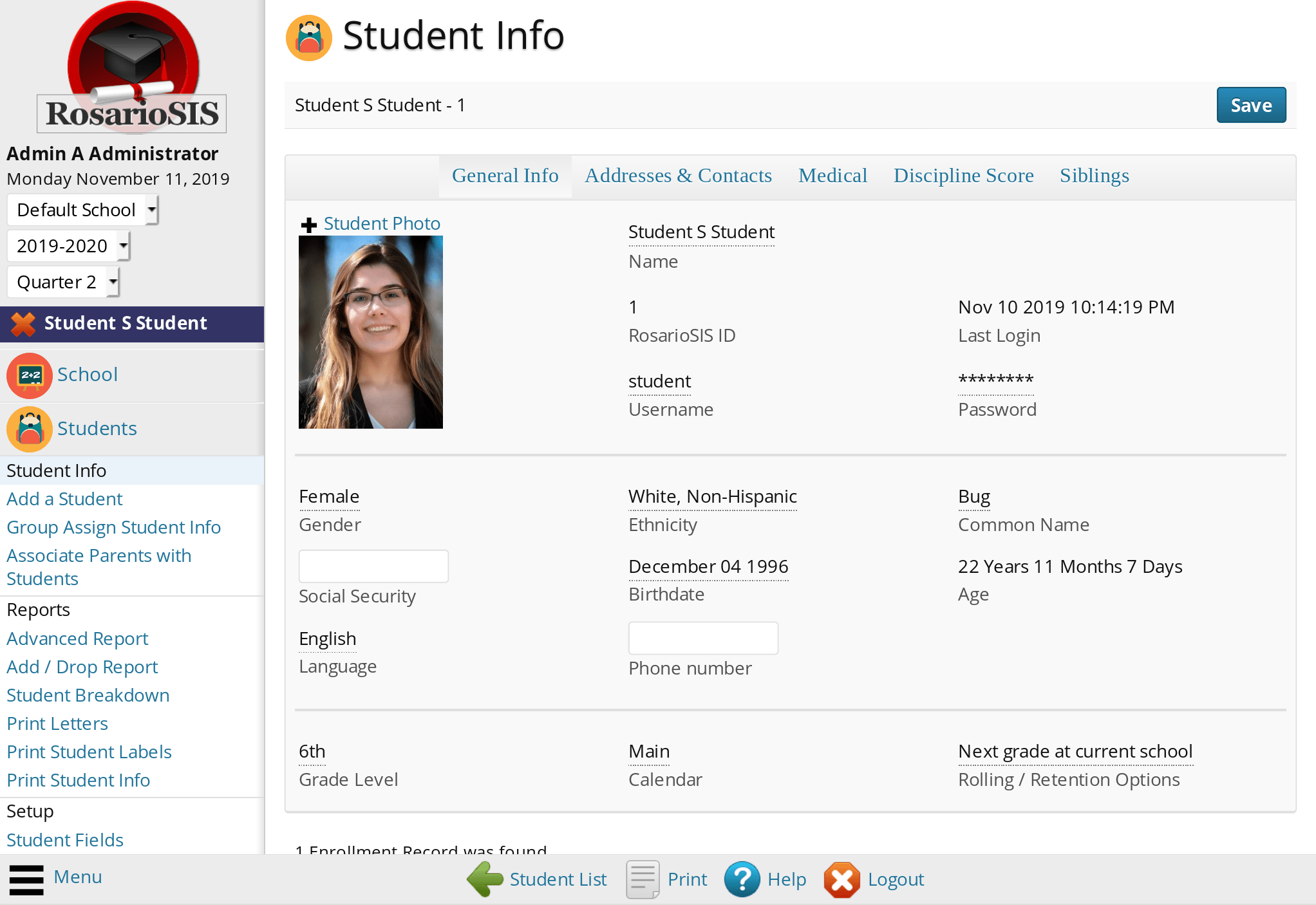
Task: Click the Save button
Action: (x=1250, y=105)
